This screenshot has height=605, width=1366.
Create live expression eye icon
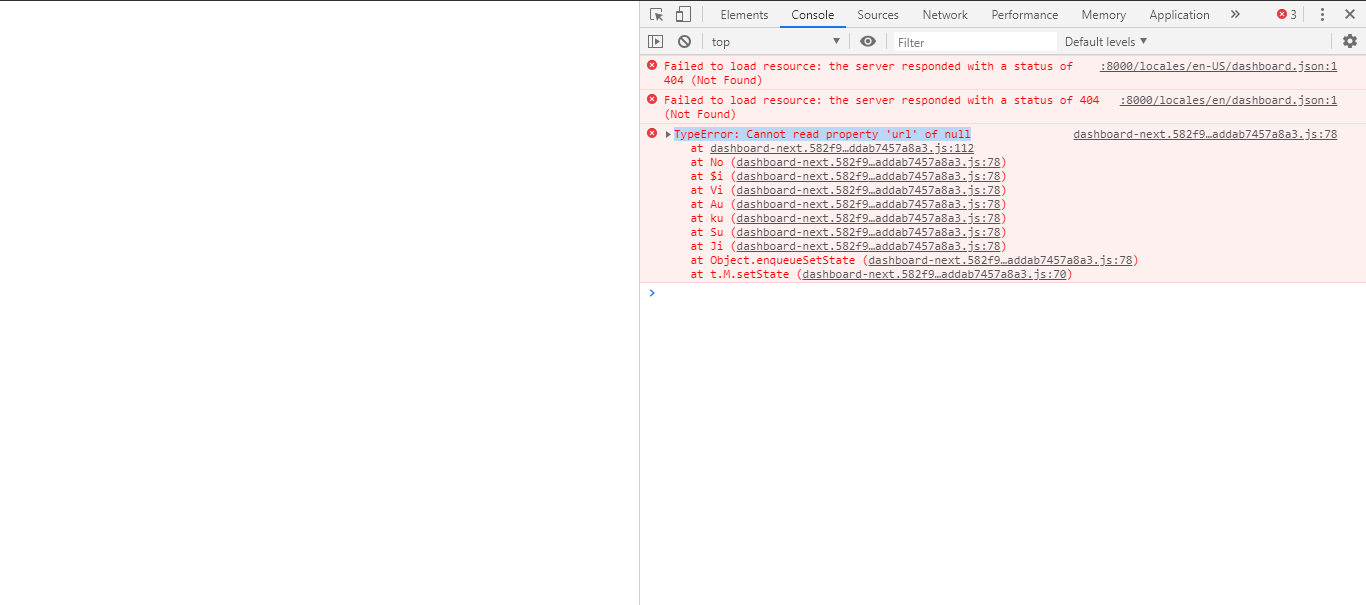point(868,41)
